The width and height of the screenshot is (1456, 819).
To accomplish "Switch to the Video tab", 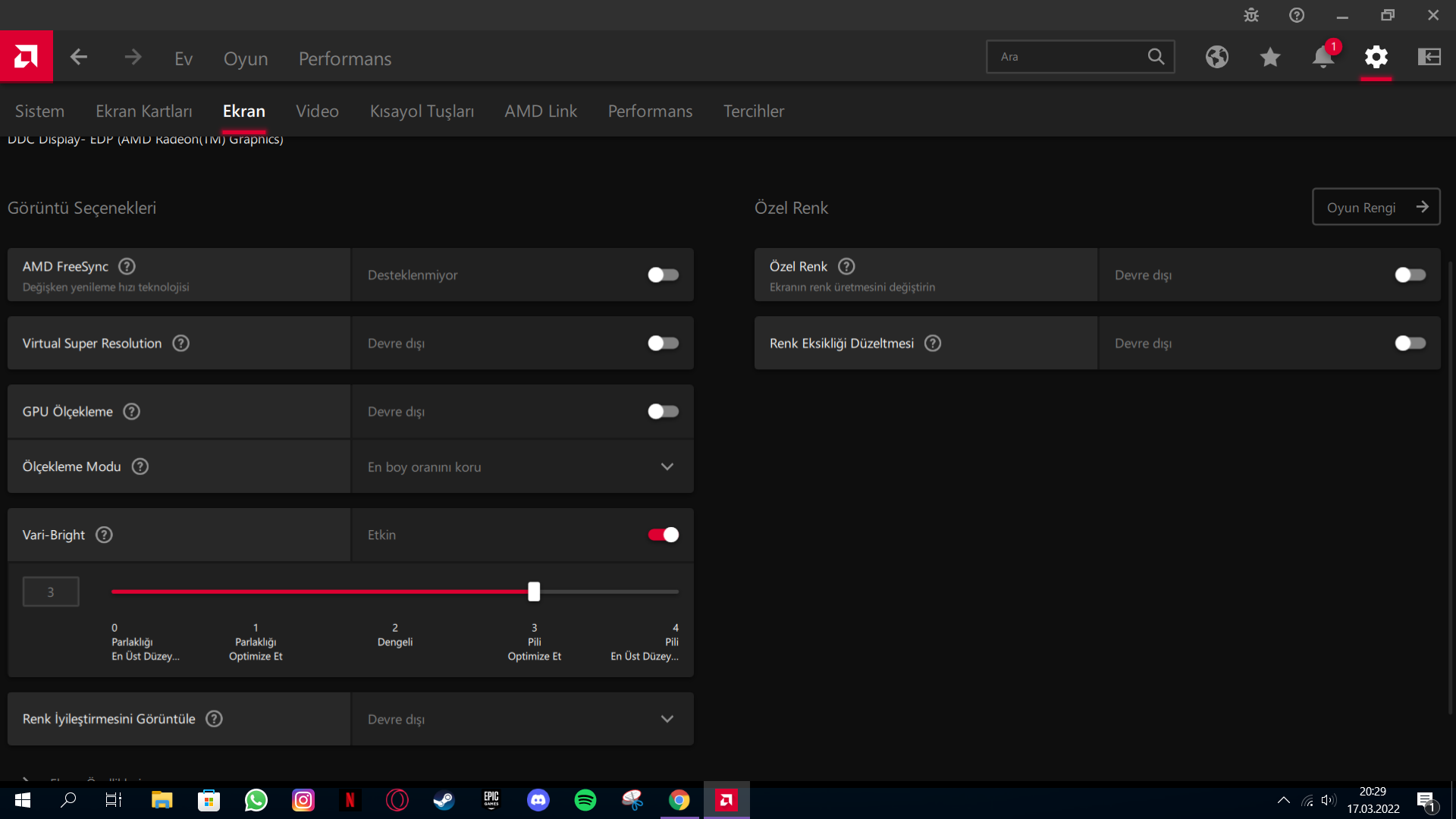I will (317, 111).
